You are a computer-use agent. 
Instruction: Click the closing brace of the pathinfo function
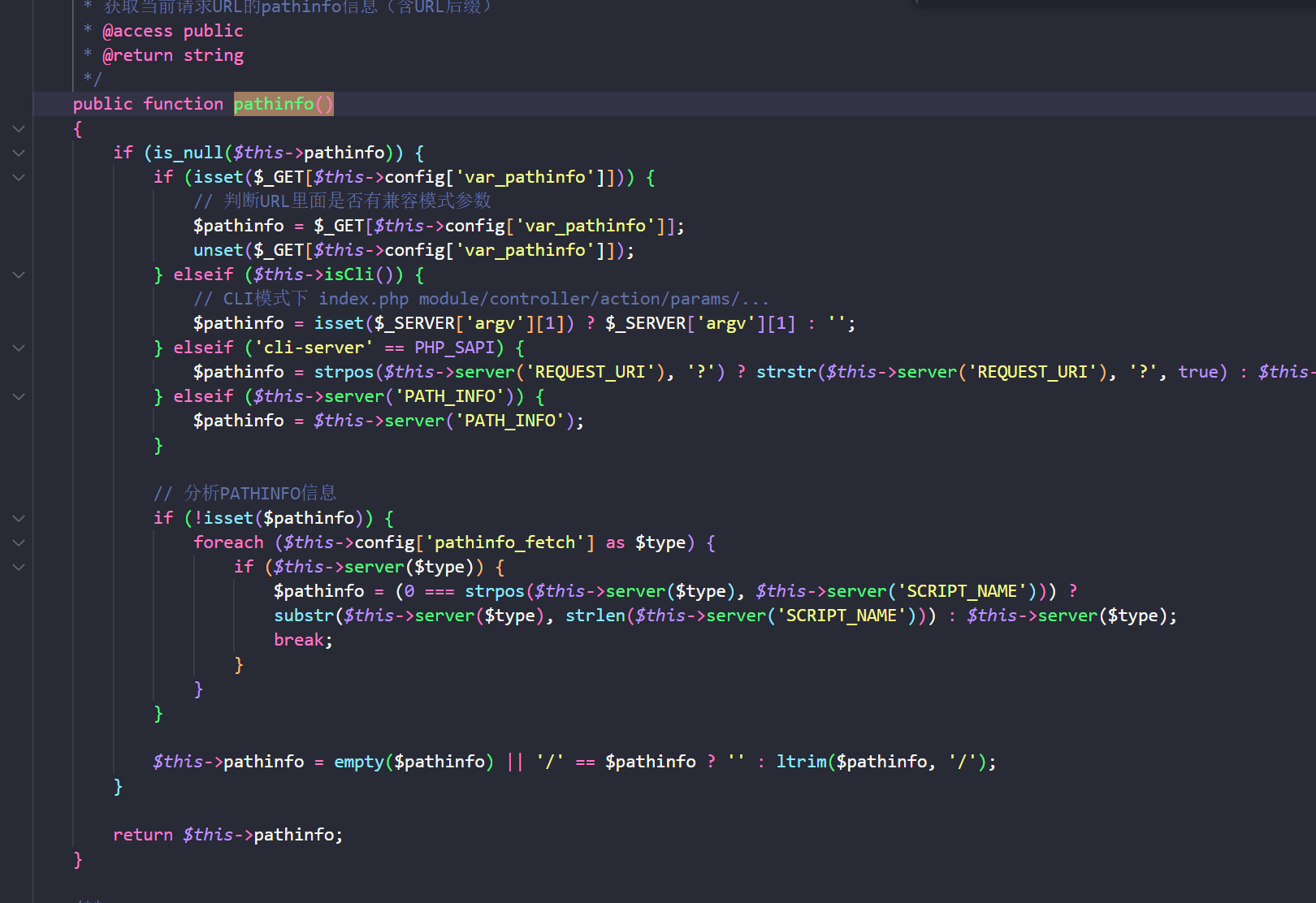coord(78,859)
